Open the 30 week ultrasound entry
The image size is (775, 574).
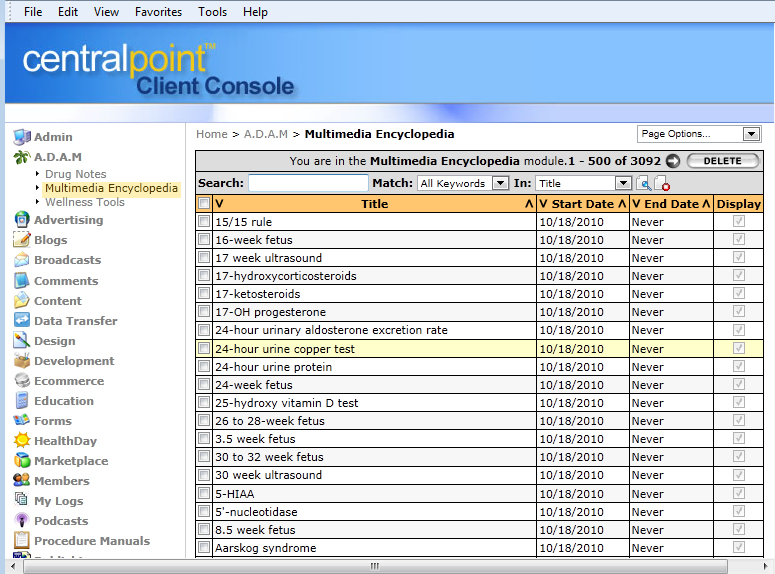click(268, 475)
